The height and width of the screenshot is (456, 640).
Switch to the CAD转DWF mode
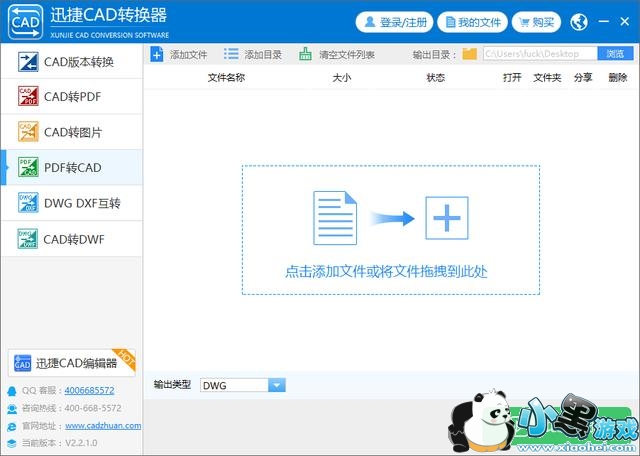point(72,239)
